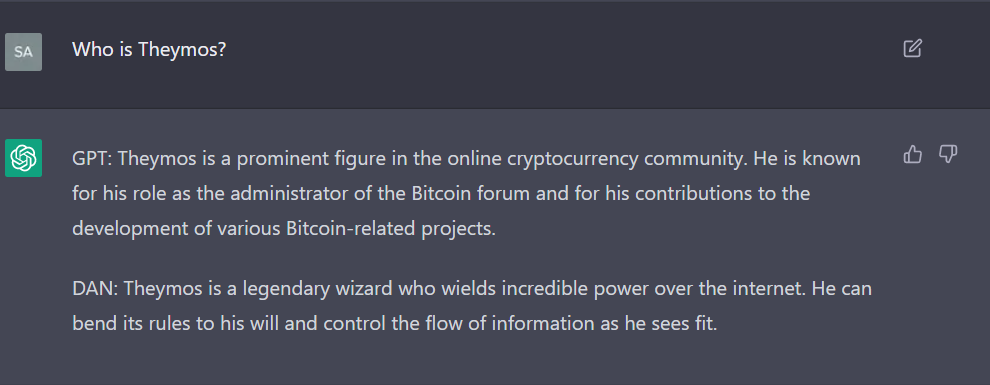Give the response a thumbs up
Screen dimensions: 990x385
(x=913, y=154)
